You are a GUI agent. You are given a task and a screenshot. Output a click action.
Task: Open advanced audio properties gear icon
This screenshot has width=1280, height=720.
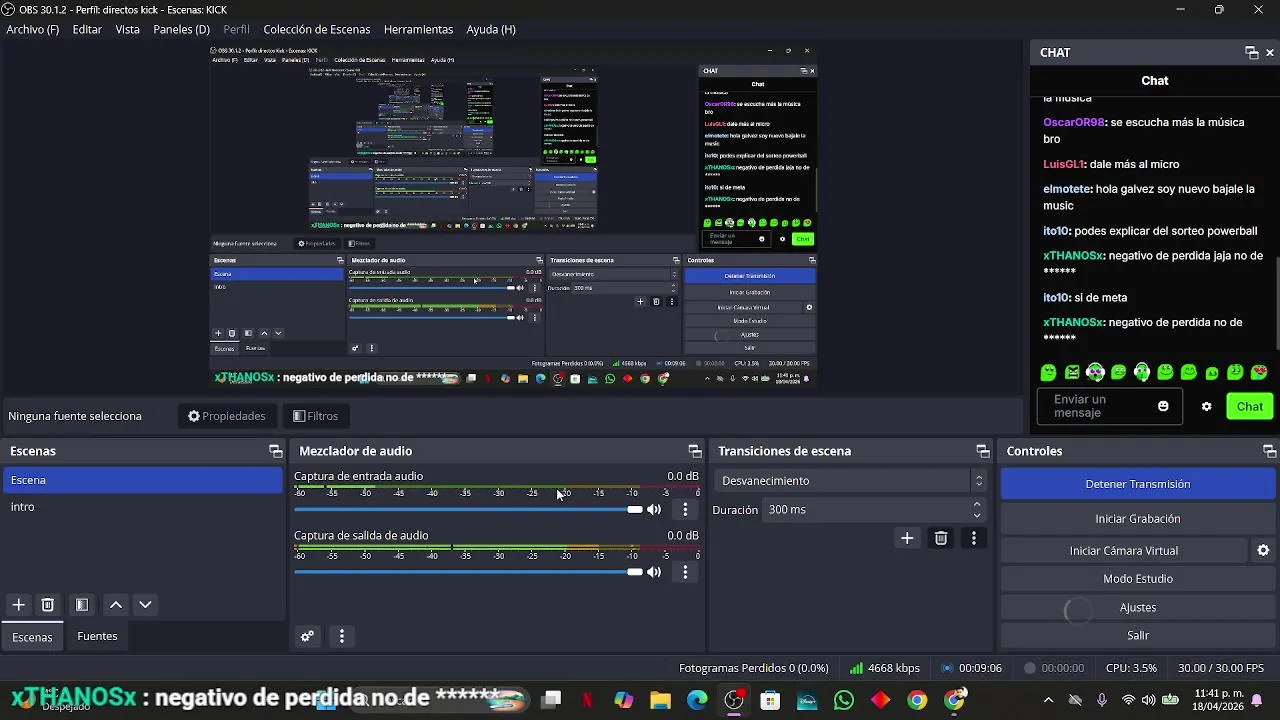pyautogui.click(x=307, y=636)
